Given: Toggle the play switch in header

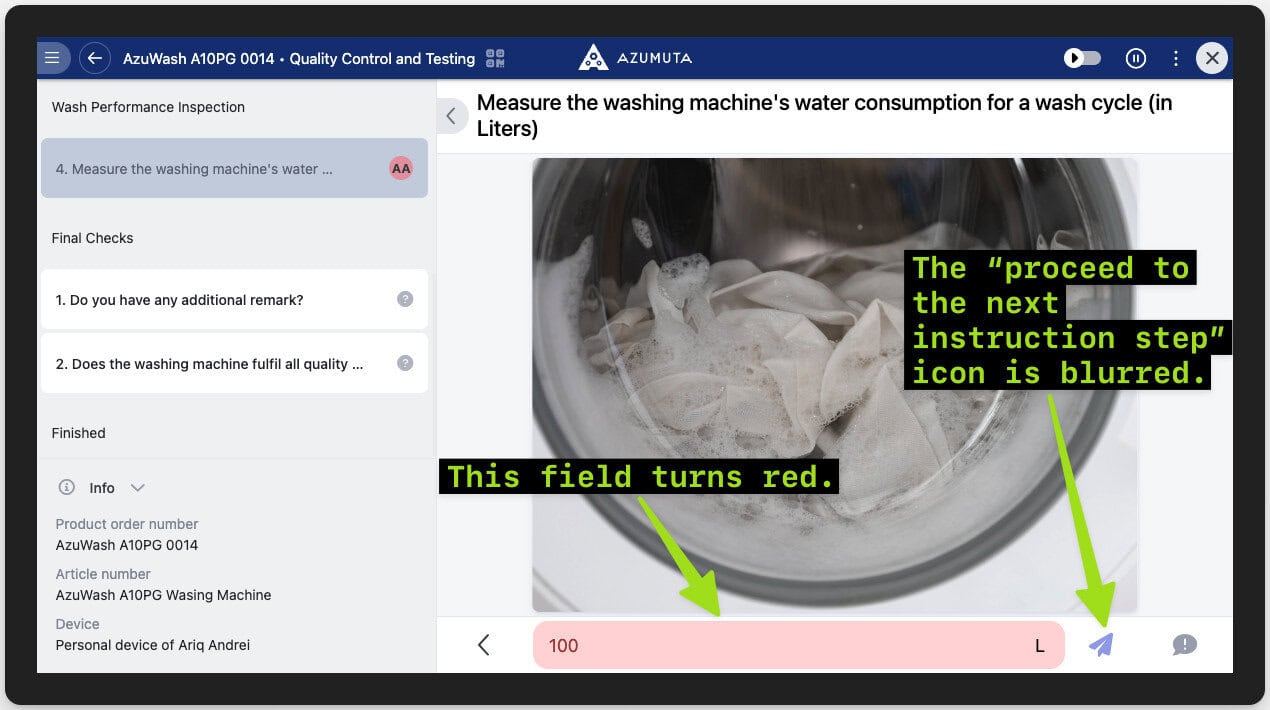Looking at the screenshot, I should [1082, 58].
